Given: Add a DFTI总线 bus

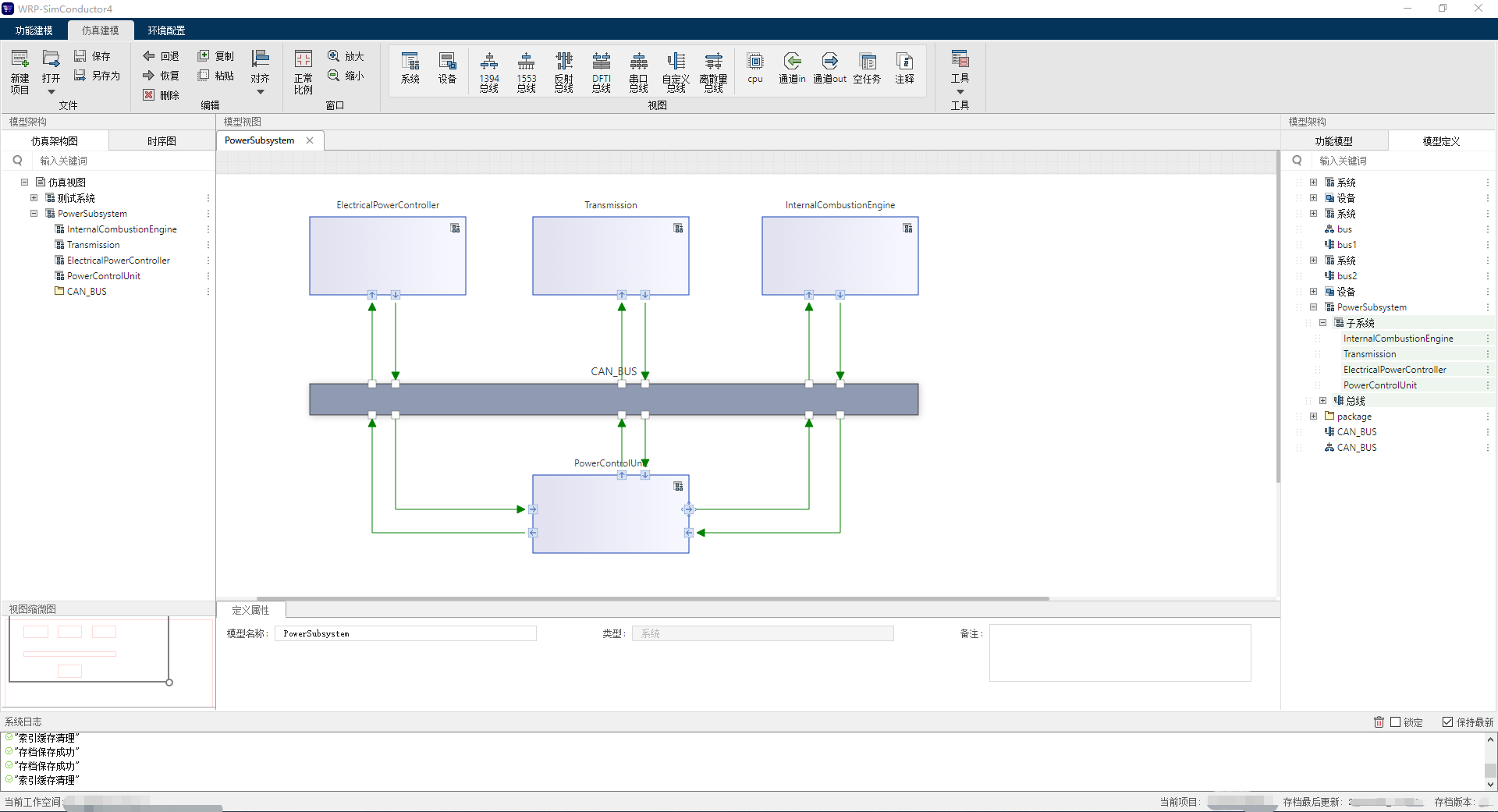Looking at the screenshot, I should [602, 72].
